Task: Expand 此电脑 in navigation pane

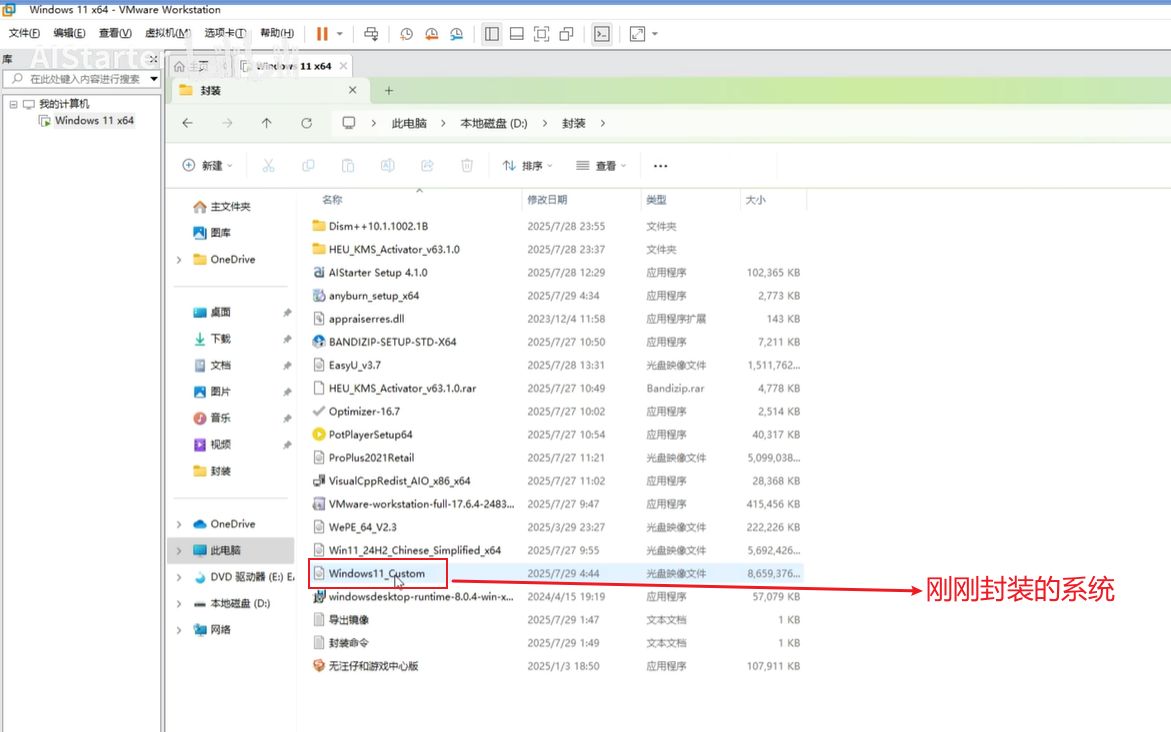Action: coord(179,551)
